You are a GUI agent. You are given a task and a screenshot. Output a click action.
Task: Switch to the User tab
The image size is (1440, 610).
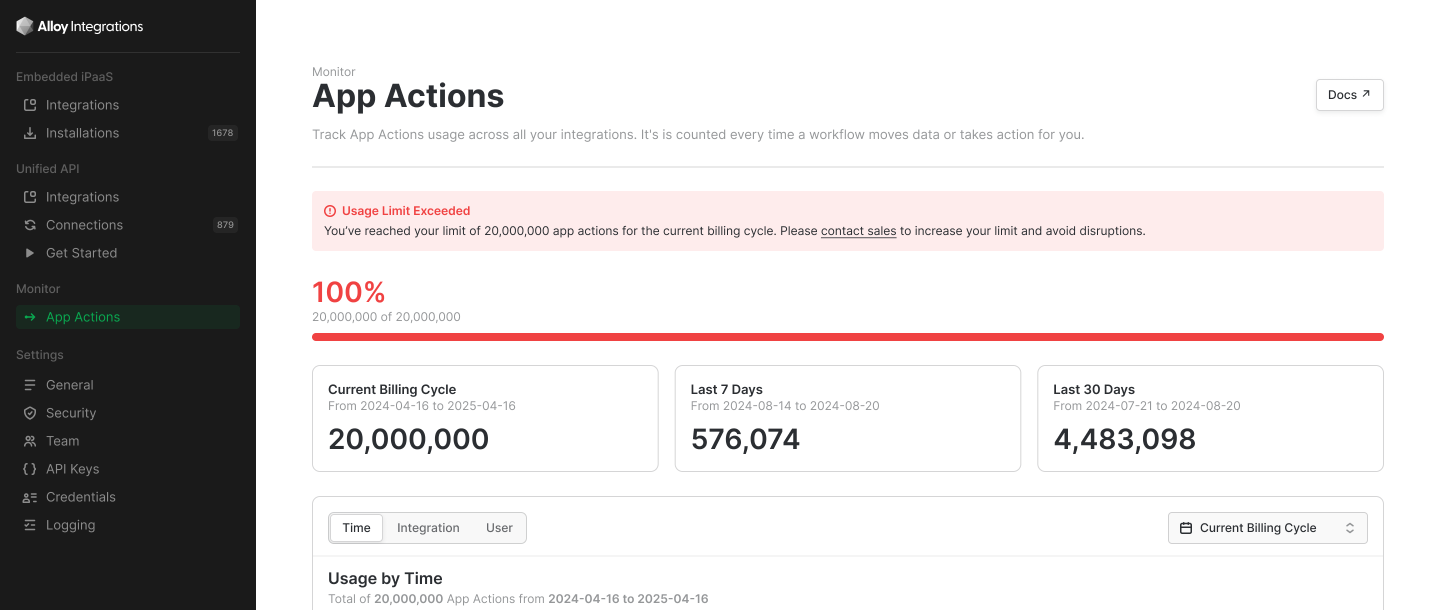tap(499, 528)
